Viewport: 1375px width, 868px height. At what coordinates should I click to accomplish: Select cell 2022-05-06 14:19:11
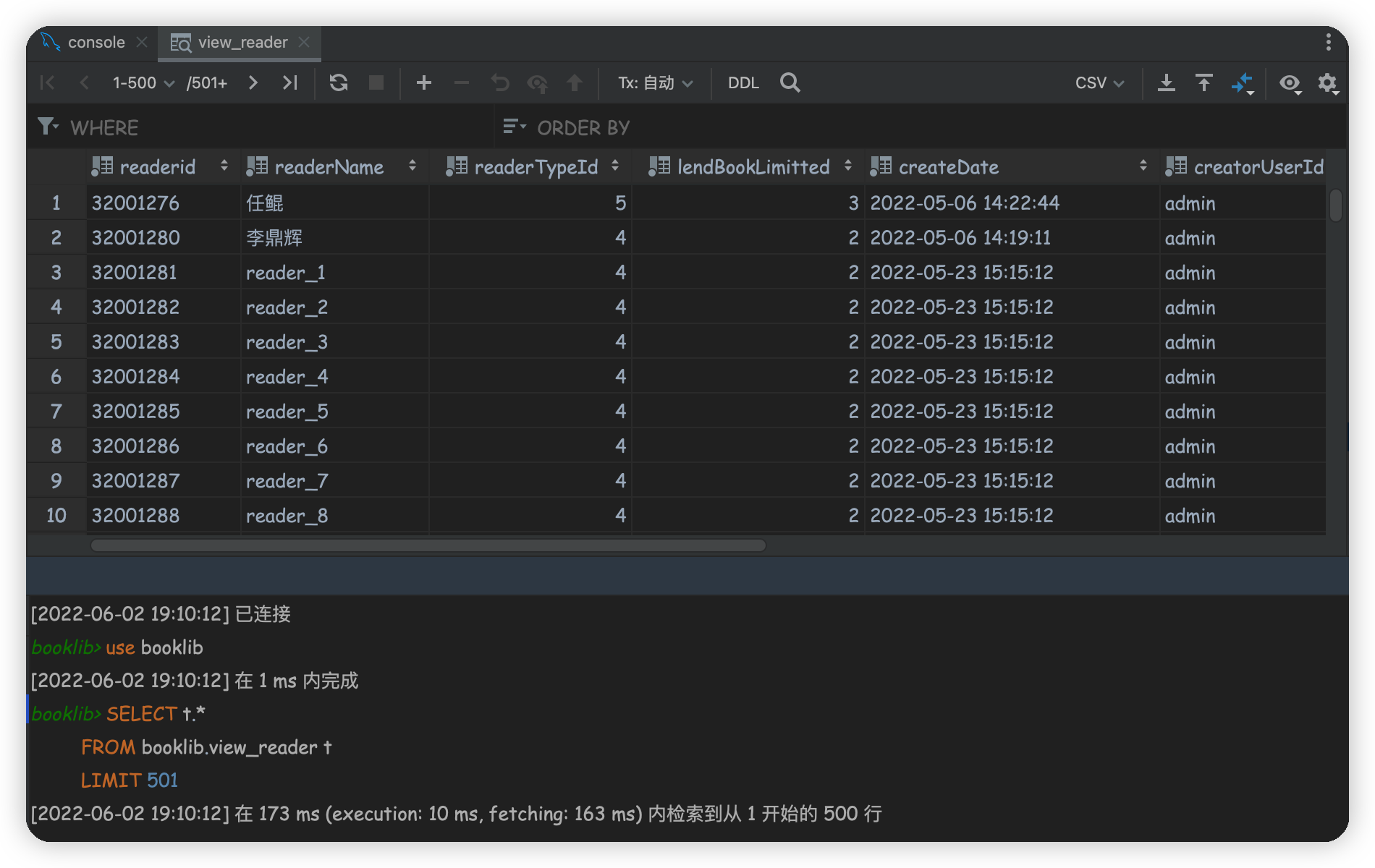[x=1012, y=238]
